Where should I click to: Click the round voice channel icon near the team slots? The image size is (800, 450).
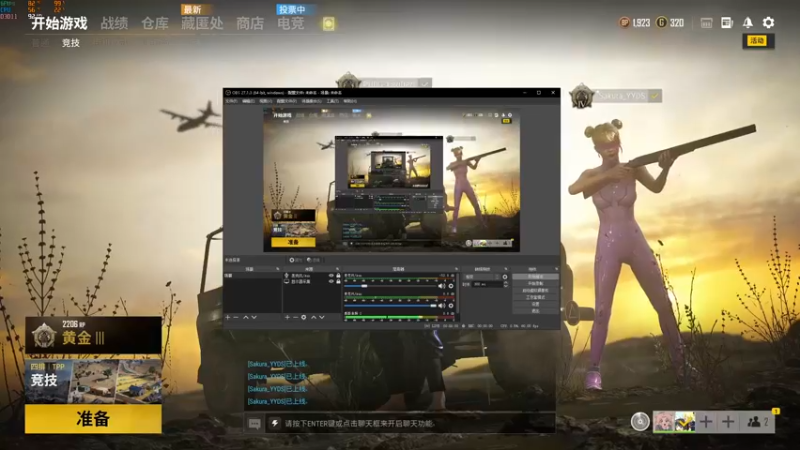[640, 421]
